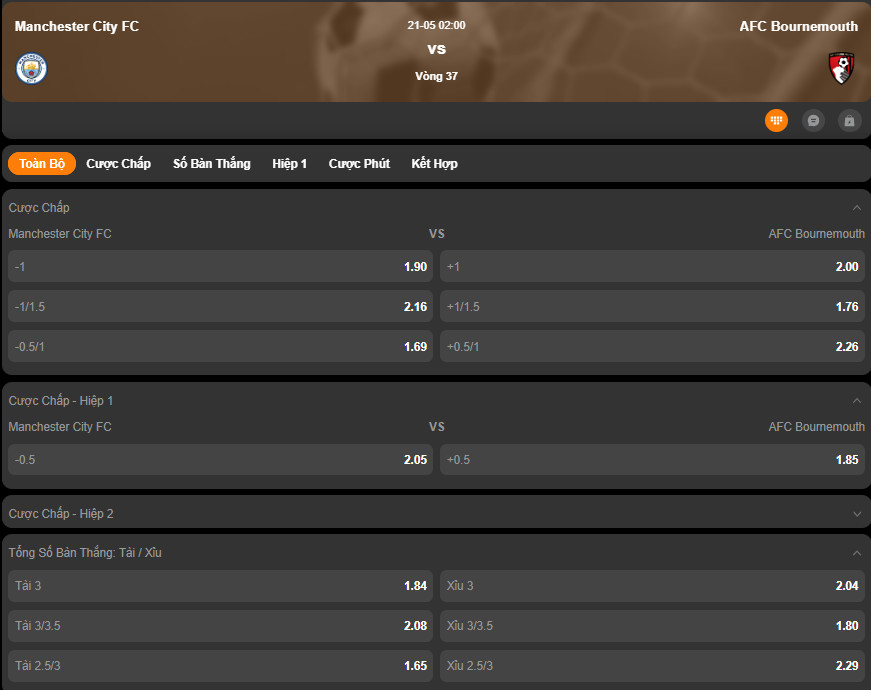Collapse the Cược Chấp - Hiệp 1 section
Viewport: 871px width, 690px height.
856,401
